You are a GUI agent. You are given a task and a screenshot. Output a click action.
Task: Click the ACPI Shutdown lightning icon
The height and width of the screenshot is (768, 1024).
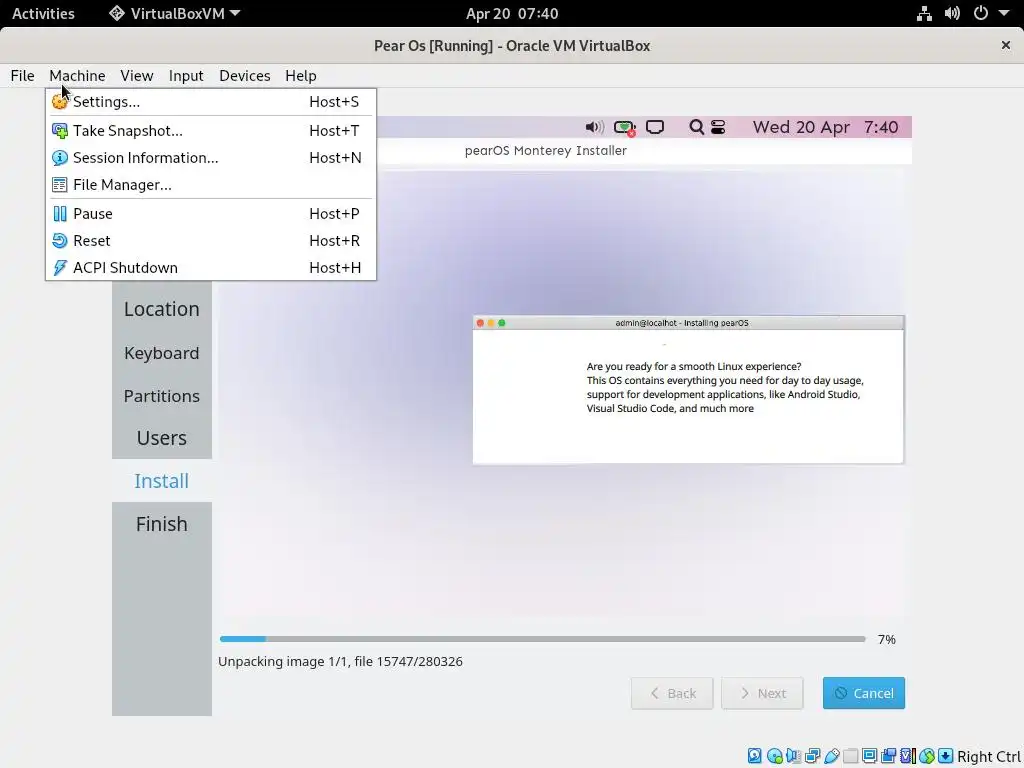pos(59,268)
